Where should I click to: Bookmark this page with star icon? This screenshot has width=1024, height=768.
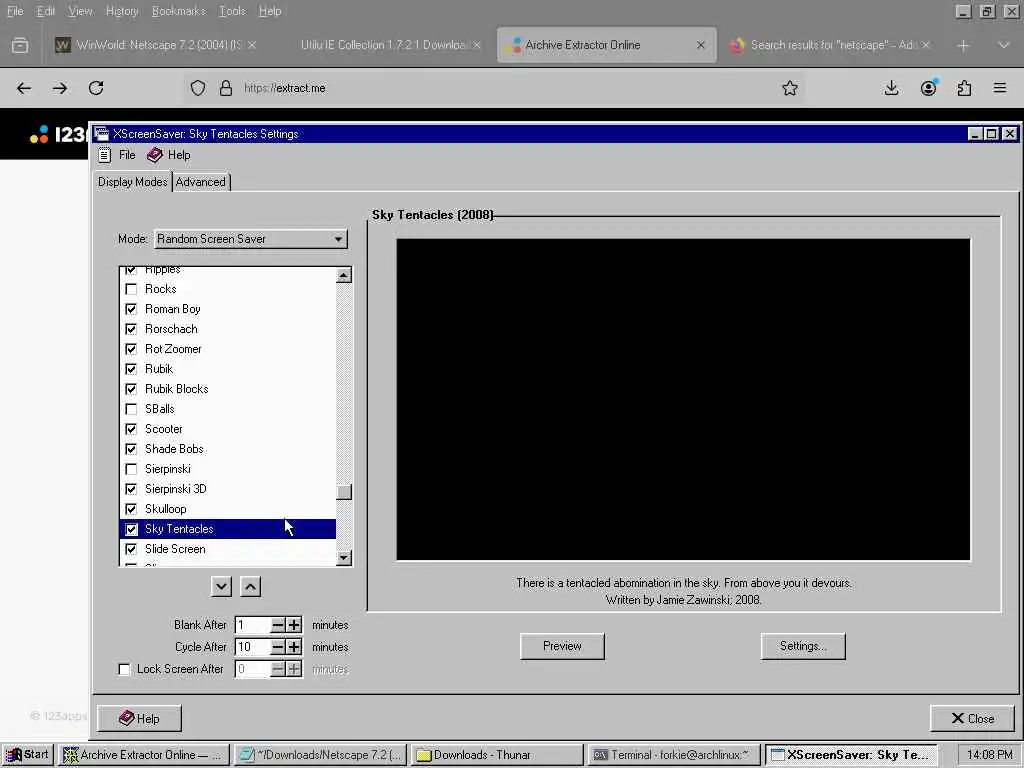(x=790, y=88)
